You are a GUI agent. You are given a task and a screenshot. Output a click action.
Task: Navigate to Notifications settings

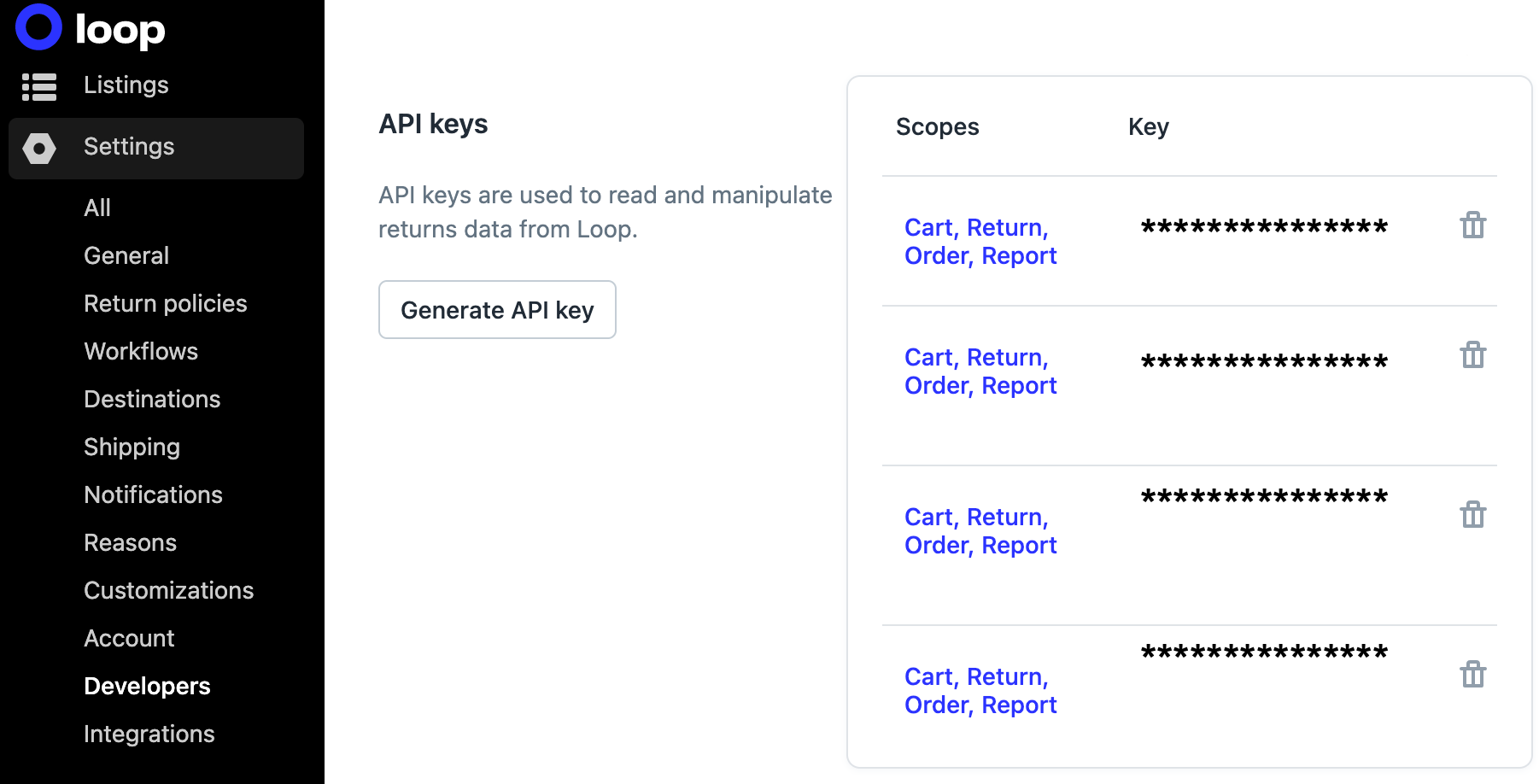[x=153, y=494]
